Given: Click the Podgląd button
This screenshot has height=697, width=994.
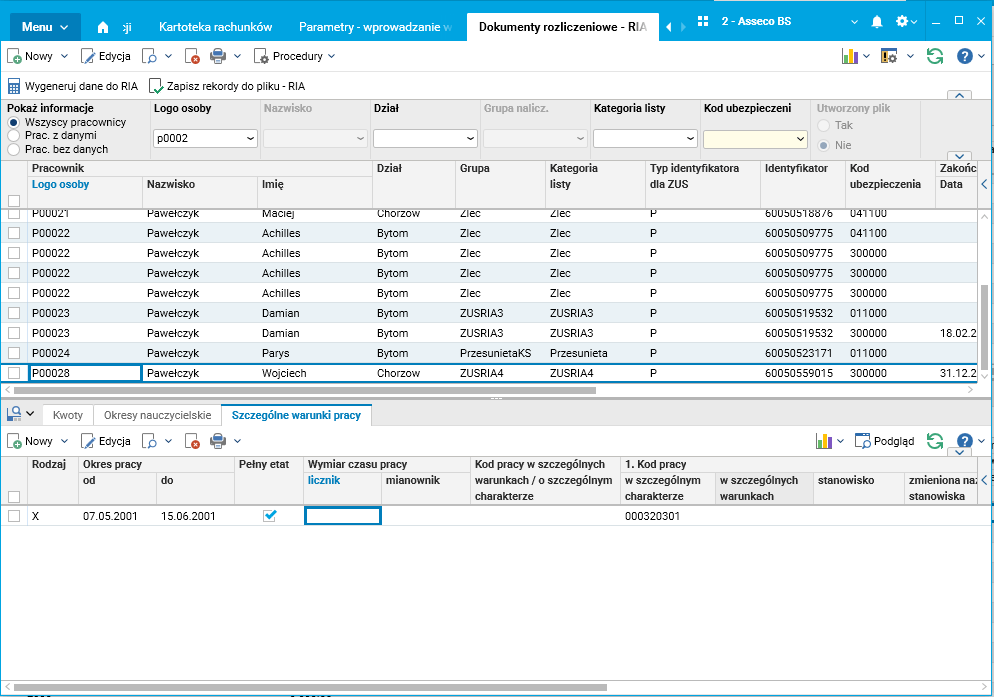Looking at the screenshot, I should (886, 441).
